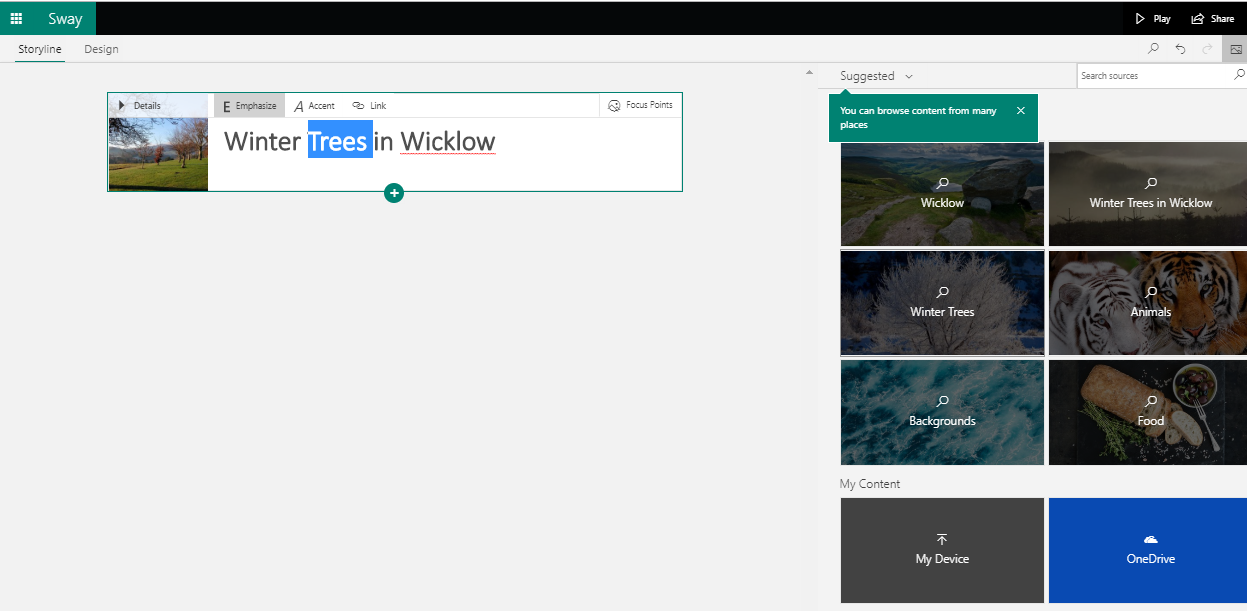The height and width of the screenshot is (611, 1247).
Task: Play the Sway presentation
Action: 1152,18
